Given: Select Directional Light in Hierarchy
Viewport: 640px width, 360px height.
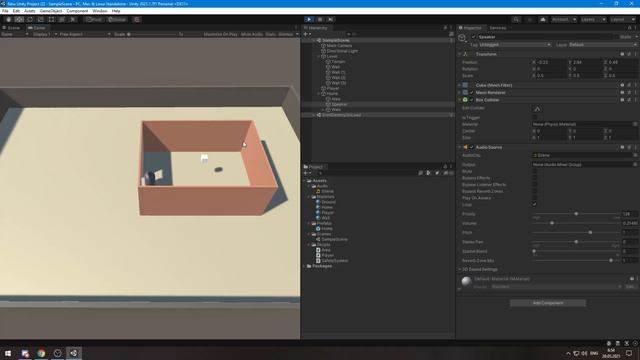Looking at the screenshot, I should click(342, 51).
